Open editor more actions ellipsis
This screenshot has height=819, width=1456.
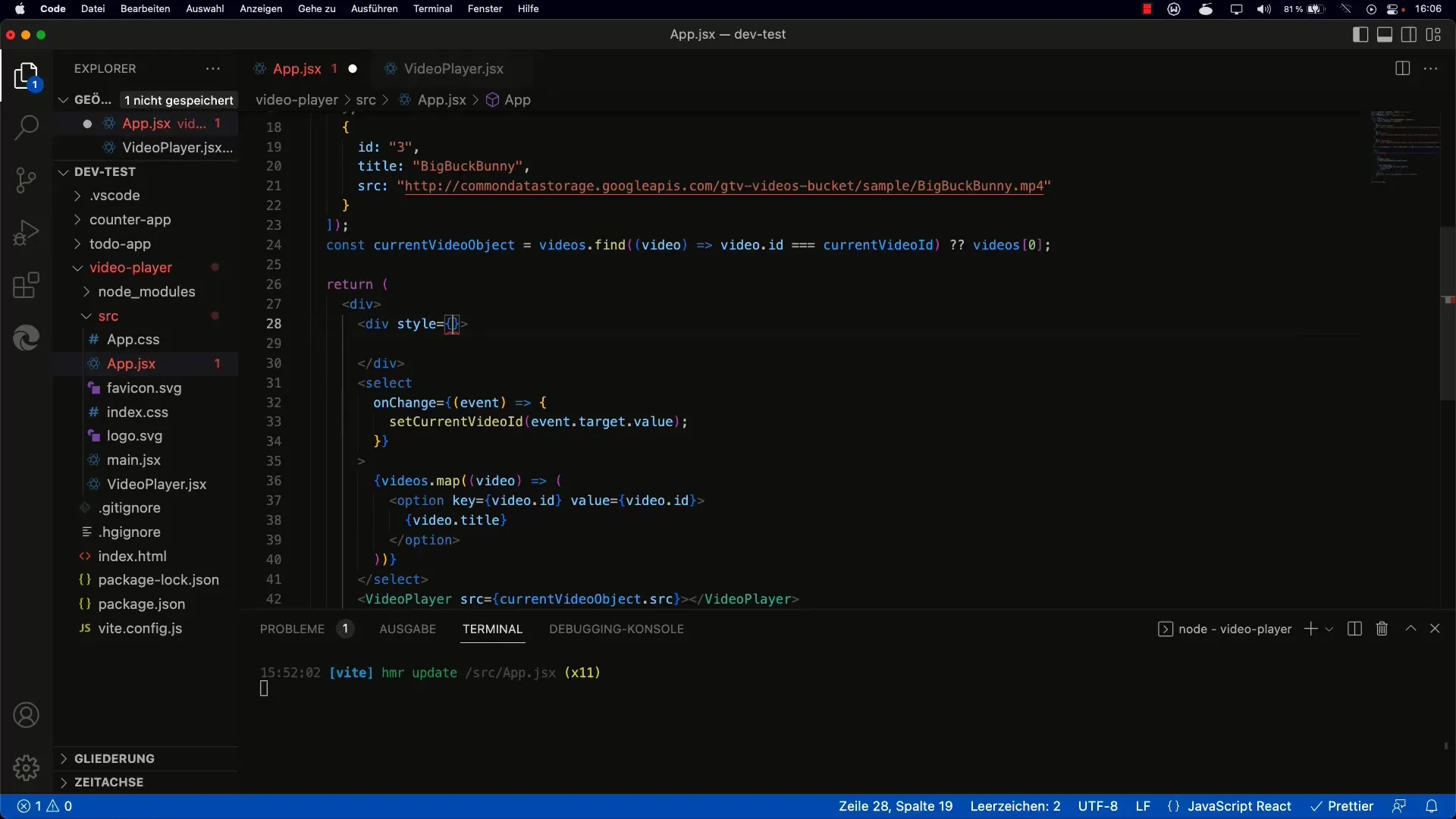1431,68
